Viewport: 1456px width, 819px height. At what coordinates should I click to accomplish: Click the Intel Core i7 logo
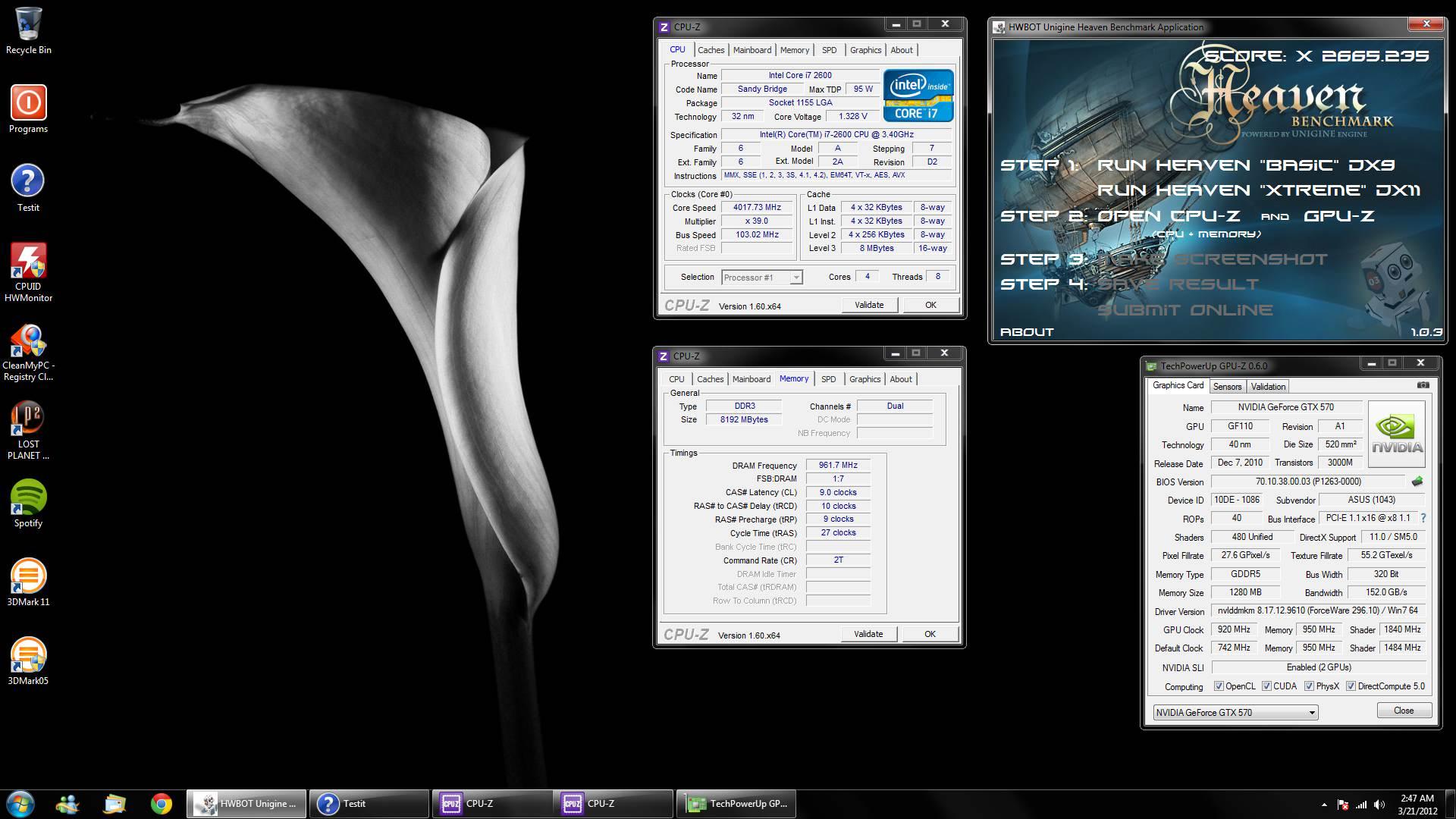pos(918,96)
